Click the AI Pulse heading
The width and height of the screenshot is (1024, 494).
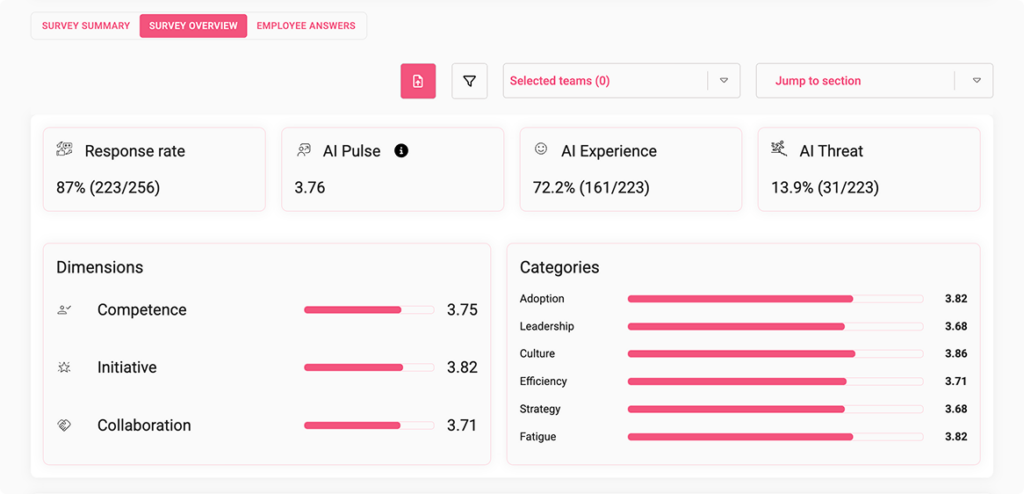[x=351, y=151]
